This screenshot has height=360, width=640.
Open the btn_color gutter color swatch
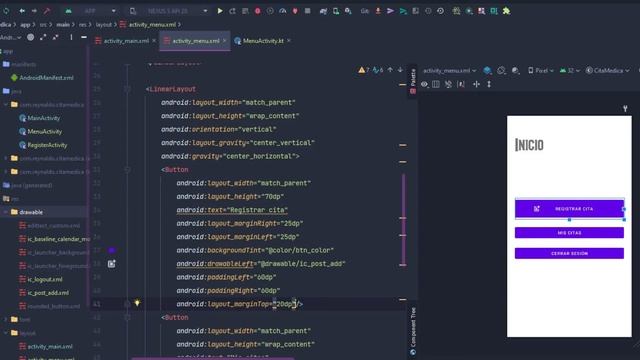pos(111,250)
